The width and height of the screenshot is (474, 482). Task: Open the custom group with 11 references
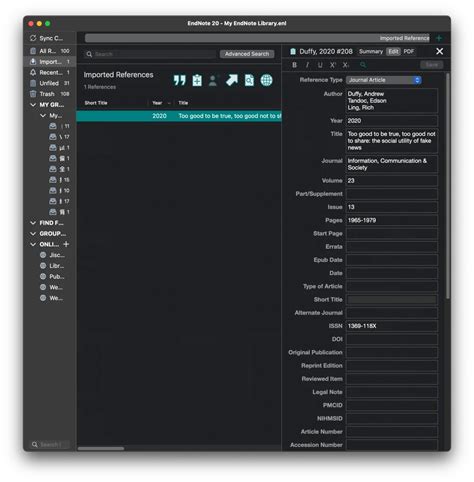(x=59, y=126)
